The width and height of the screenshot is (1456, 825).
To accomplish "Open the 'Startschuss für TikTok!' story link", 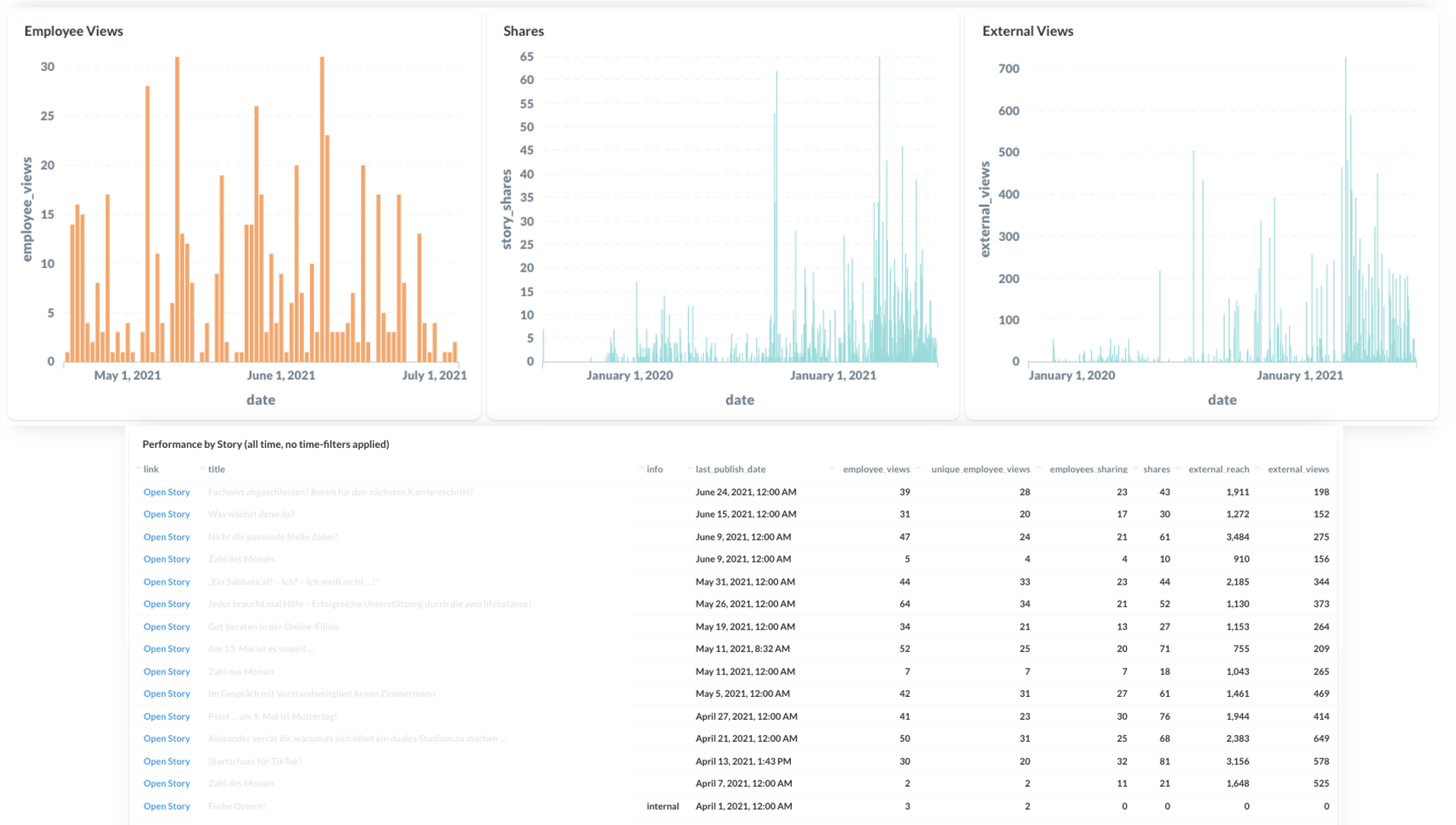I will point(166,762).
